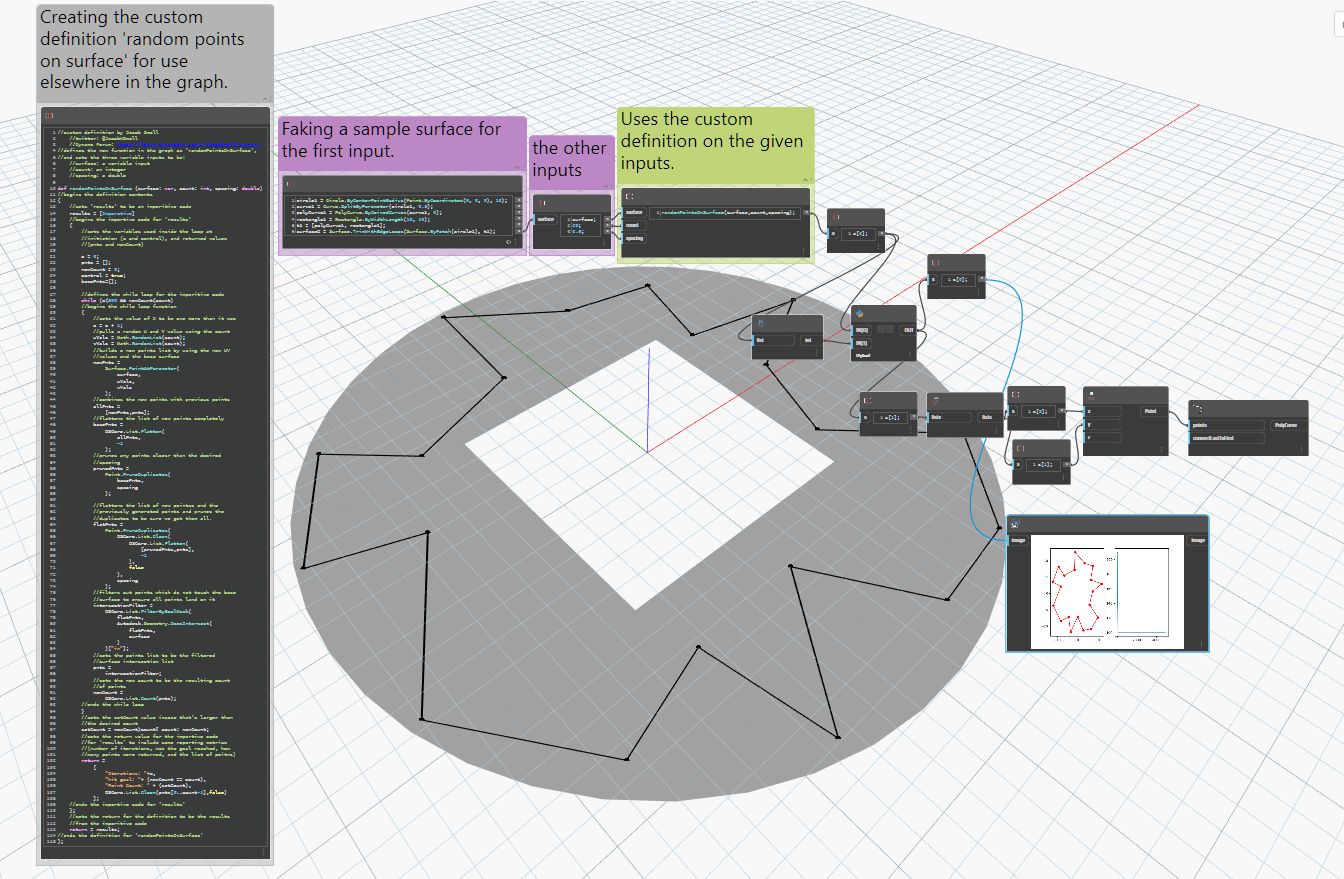Open PolyCurve node's three-dot context menu
Screen dimensions: 1344x879
1300,450
